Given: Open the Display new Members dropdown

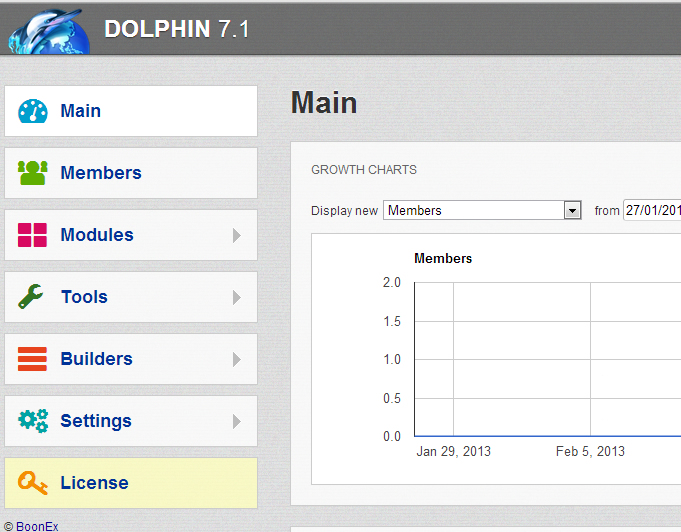Looking at the screenshot, I should click(x=482, y=210).
